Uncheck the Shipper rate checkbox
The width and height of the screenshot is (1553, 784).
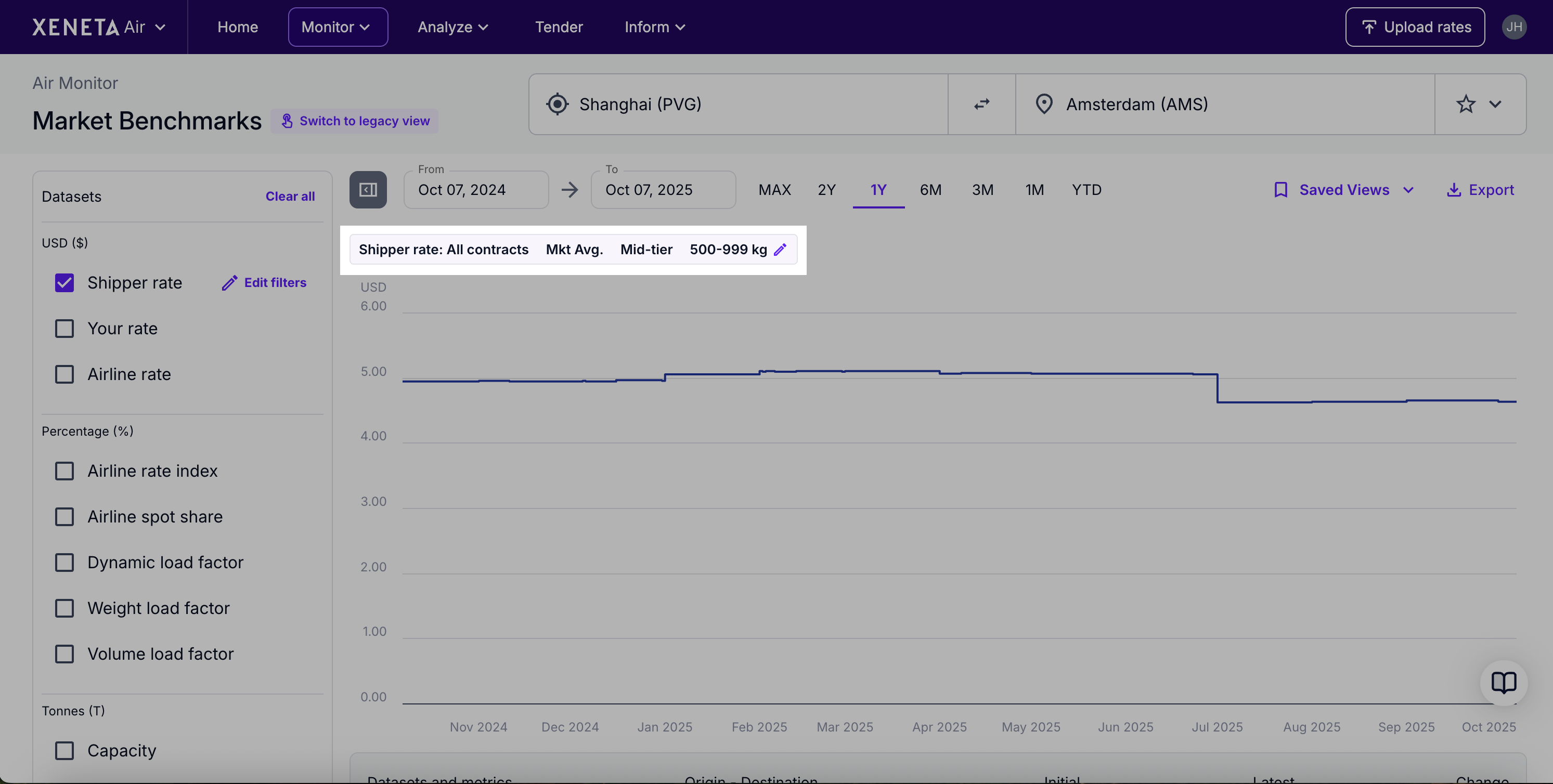tap(64, 283)
